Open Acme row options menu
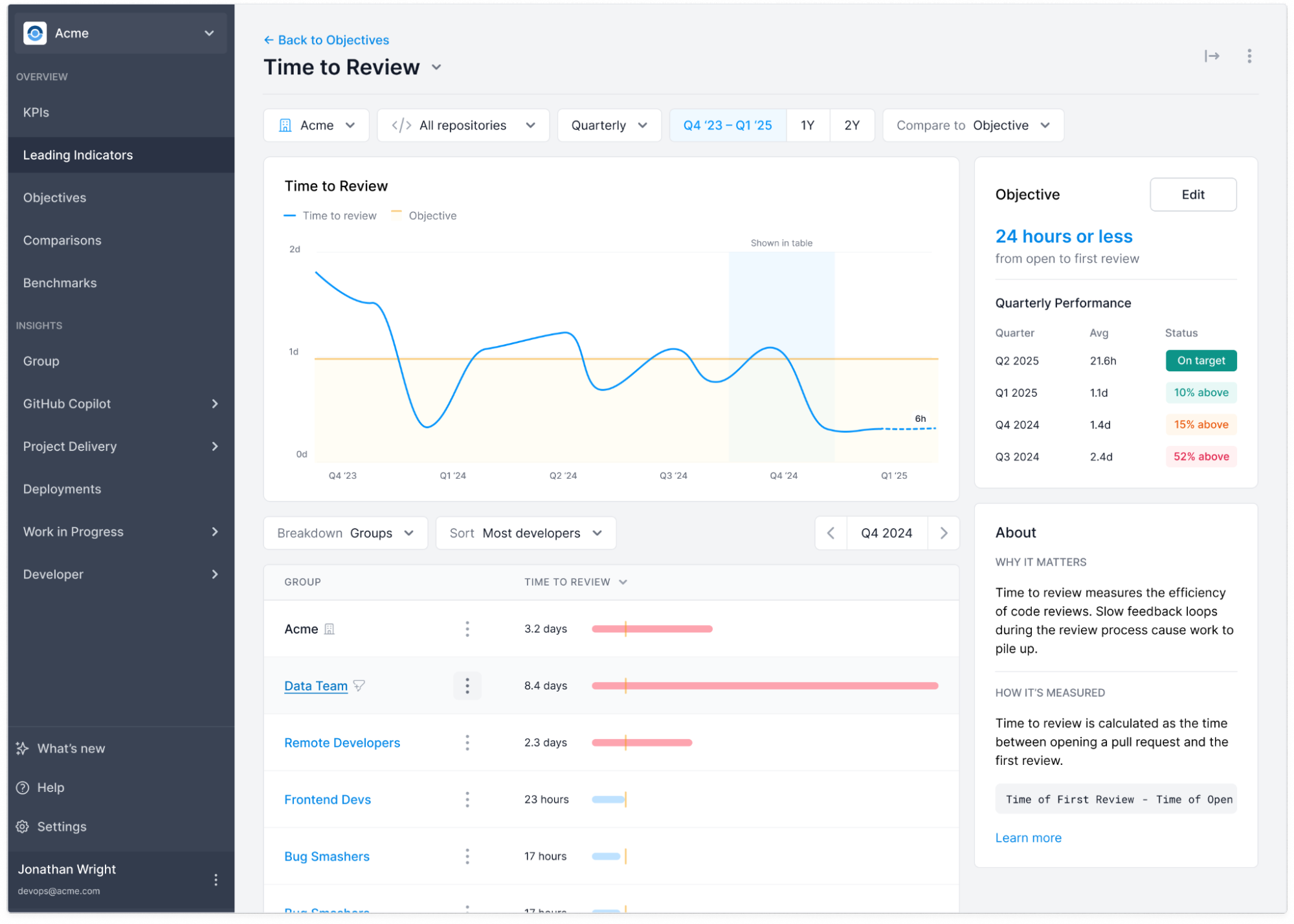The width and height of the screenshot is (1294, 924). click(x=467, y=629)
